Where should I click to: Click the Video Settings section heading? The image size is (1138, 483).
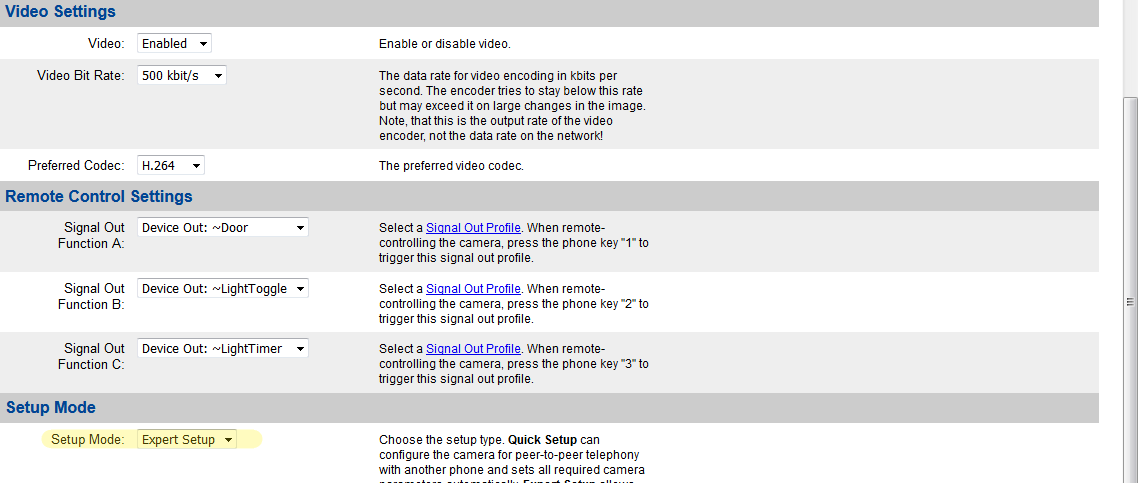coord(60,12)
